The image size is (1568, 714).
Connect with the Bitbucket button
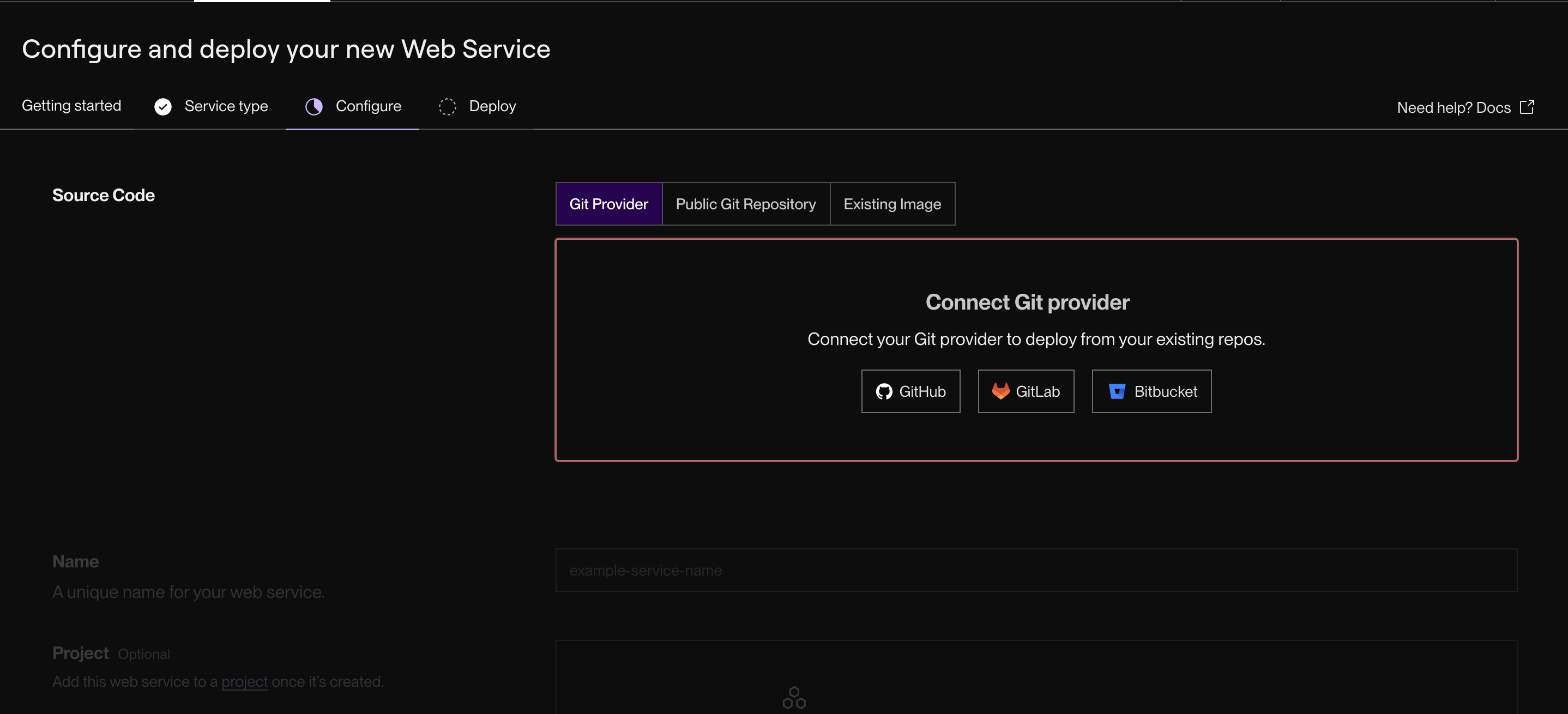1151,391
